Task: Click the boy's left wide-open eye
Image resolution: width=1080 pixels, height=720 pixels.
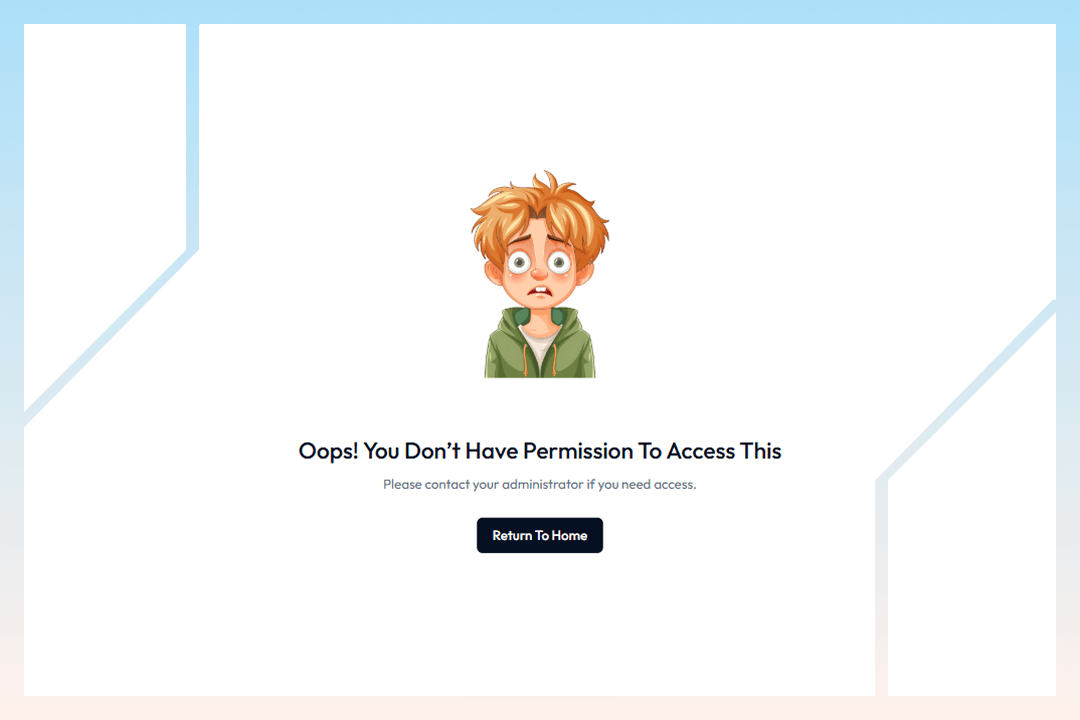Action: pos(519,263)
